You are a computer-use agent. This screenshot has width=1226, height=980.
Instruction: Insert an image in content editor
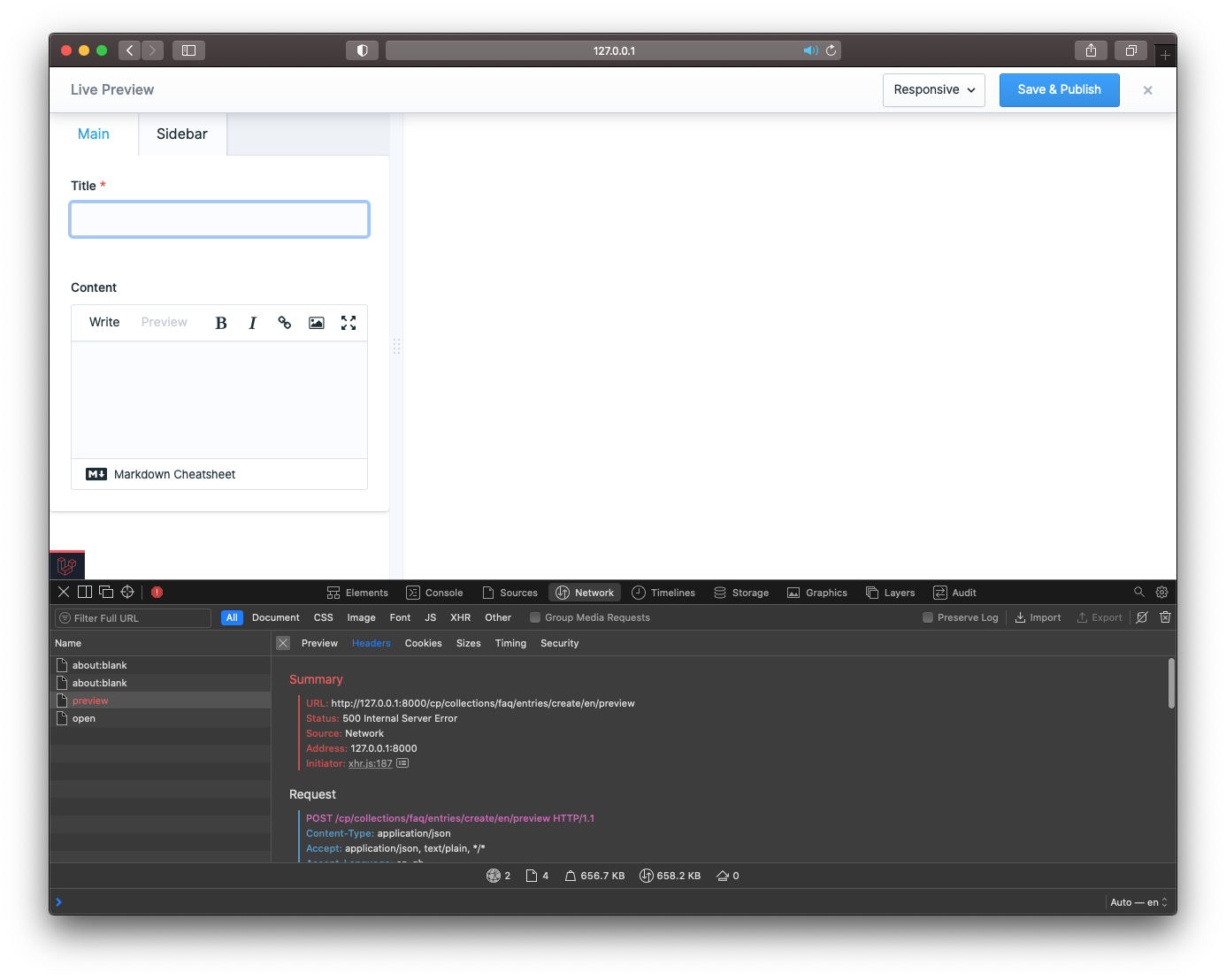coord(317,323)
